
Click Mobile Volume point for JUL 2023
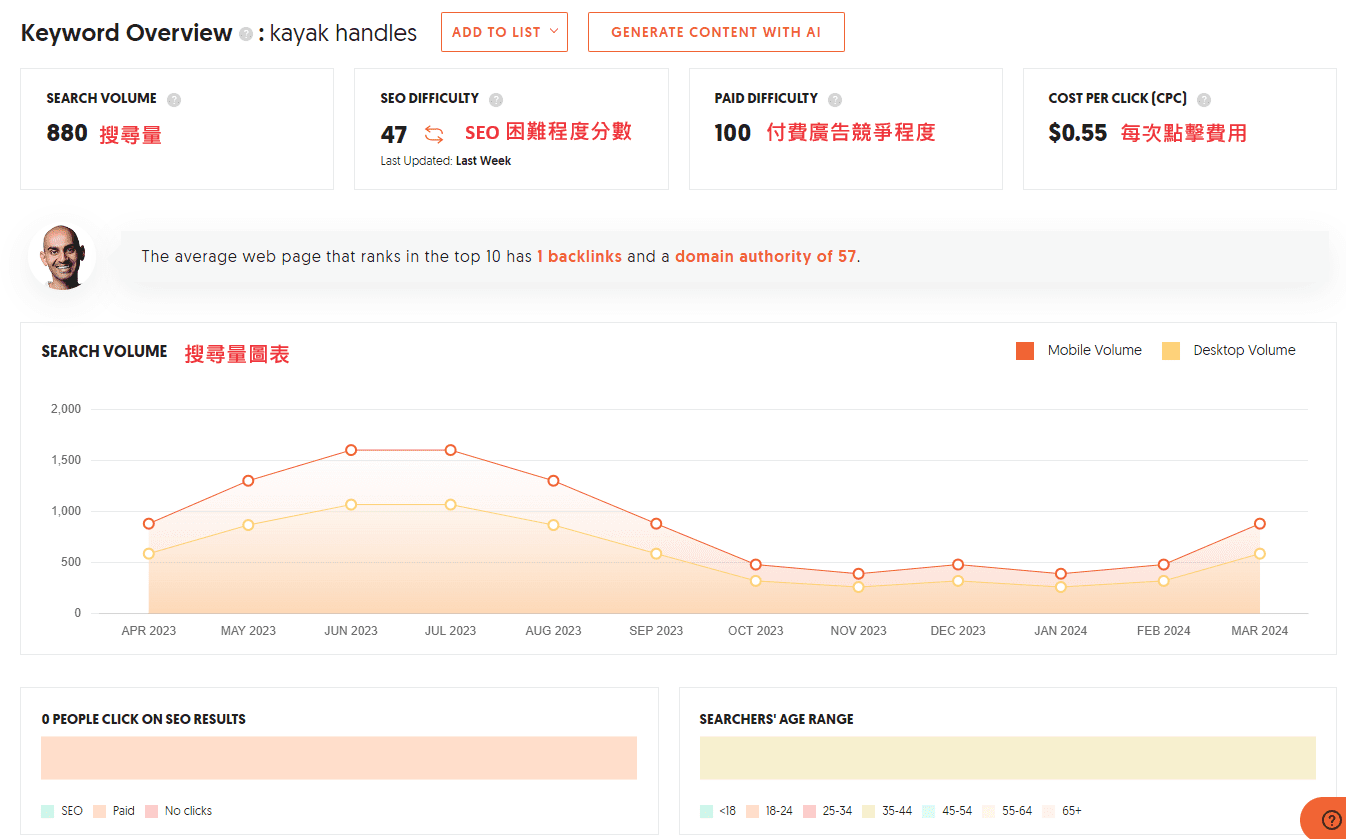coord(451,450)
